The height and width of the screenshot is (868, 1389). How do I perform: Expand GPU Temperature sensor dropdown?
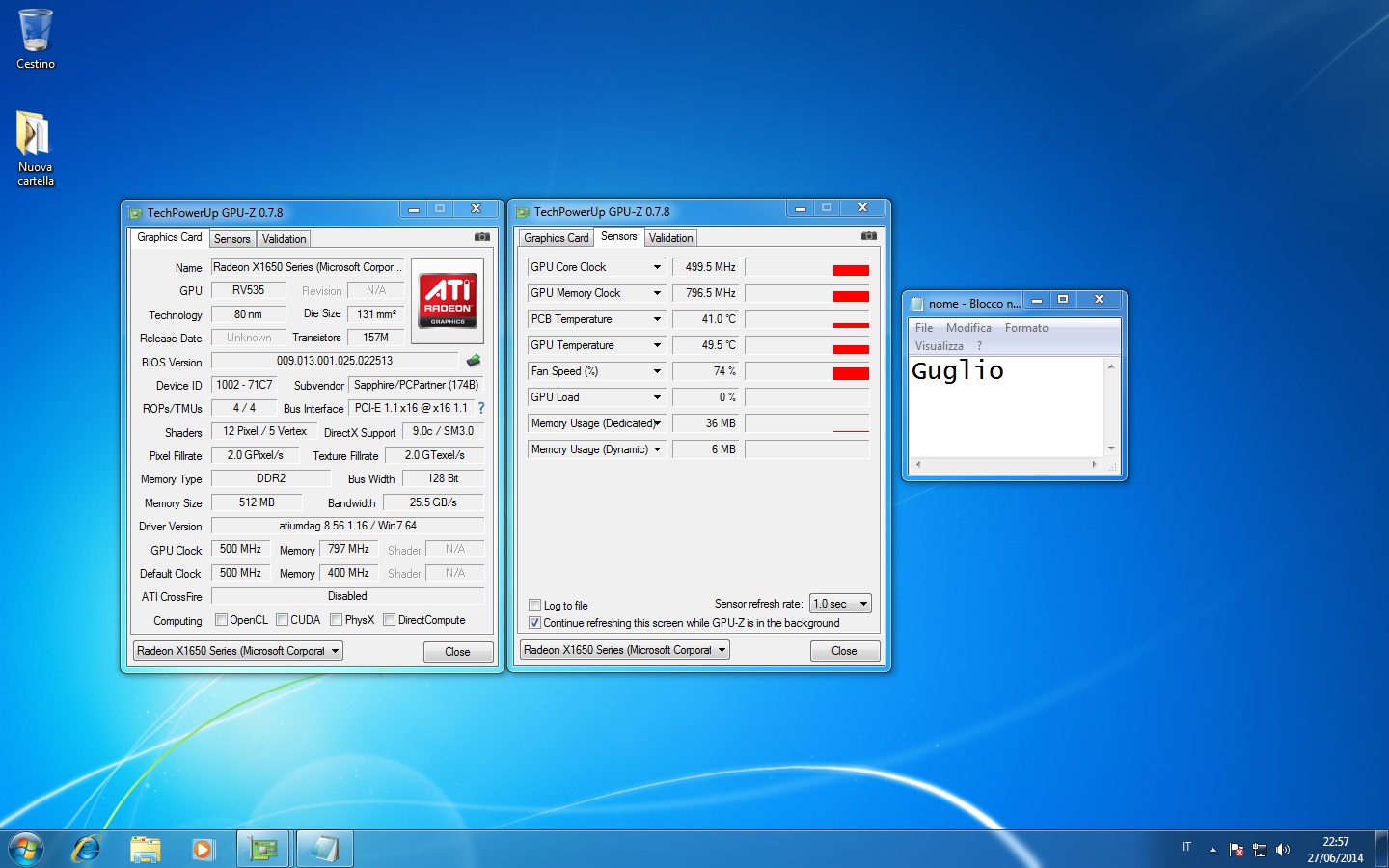click(x=657, y=345)
